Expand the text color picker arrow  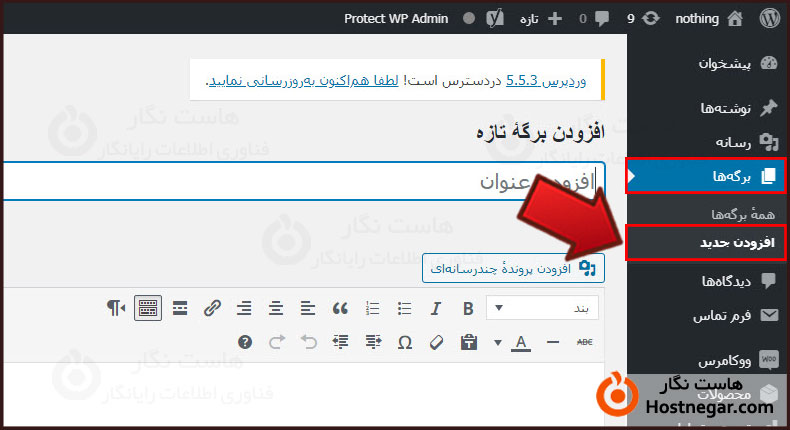[498, 342]
